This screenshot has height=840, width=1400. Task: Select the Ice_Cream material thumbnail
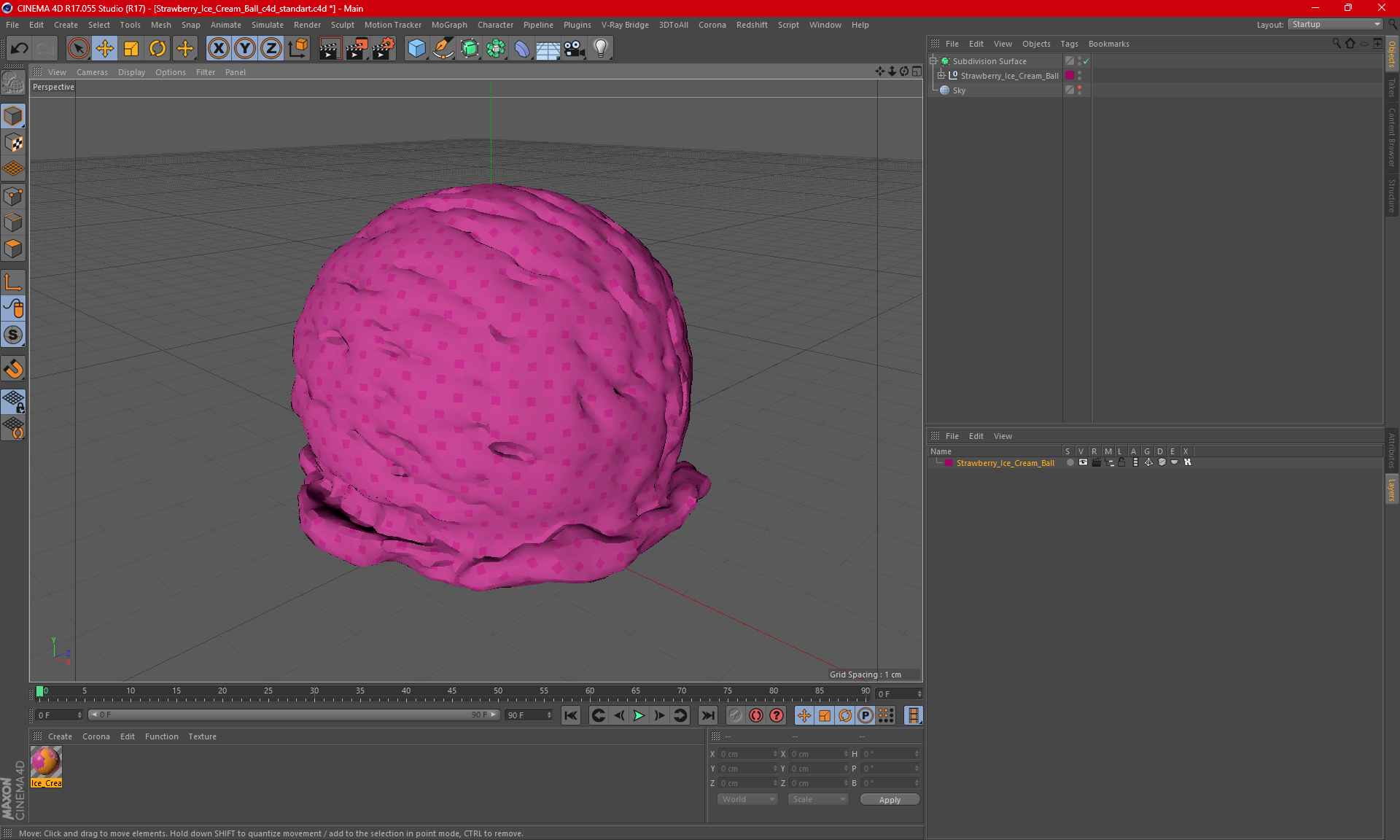46,763
